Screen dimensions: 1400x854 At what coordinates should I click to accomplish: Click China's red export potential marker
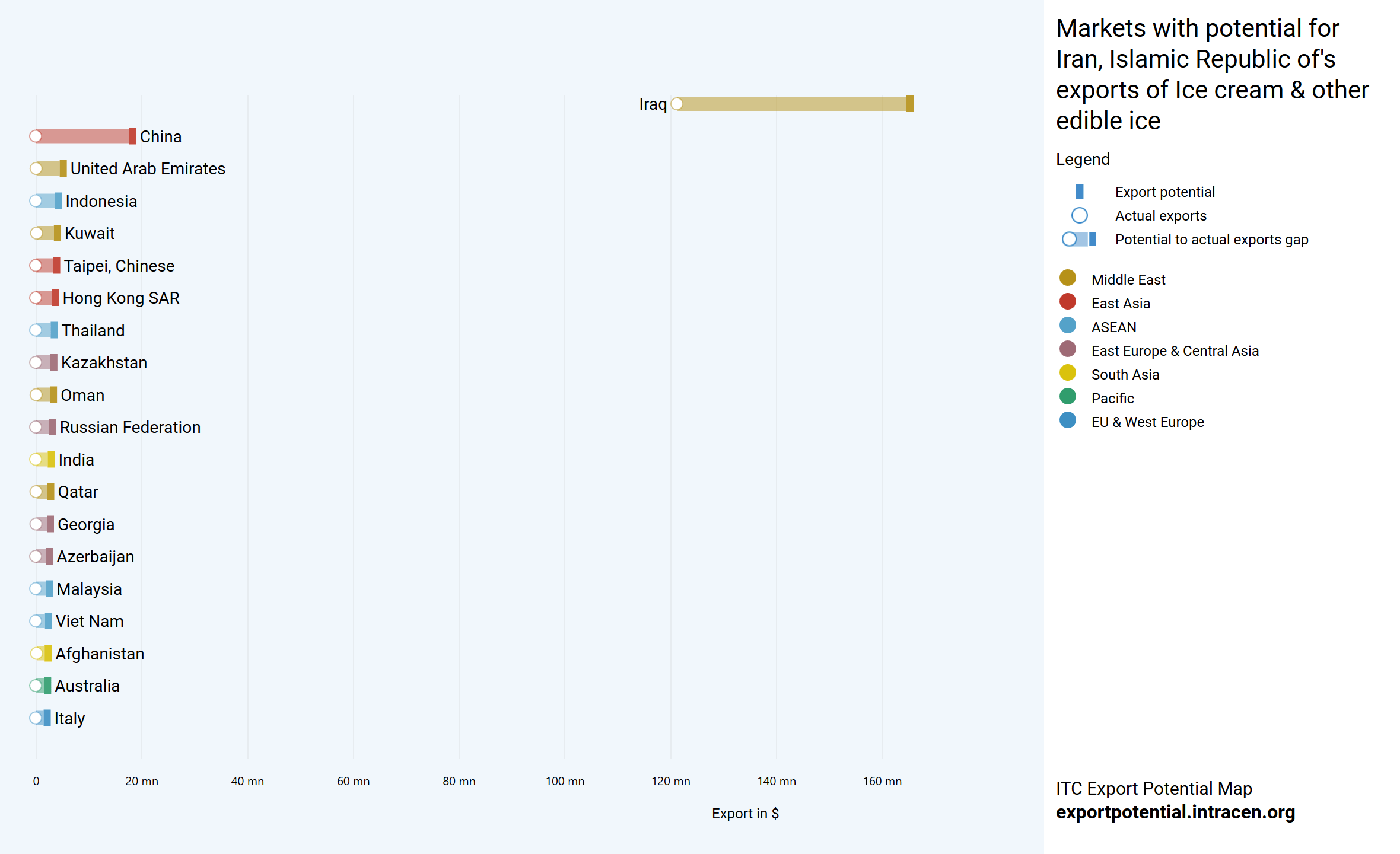coord(132,136)
